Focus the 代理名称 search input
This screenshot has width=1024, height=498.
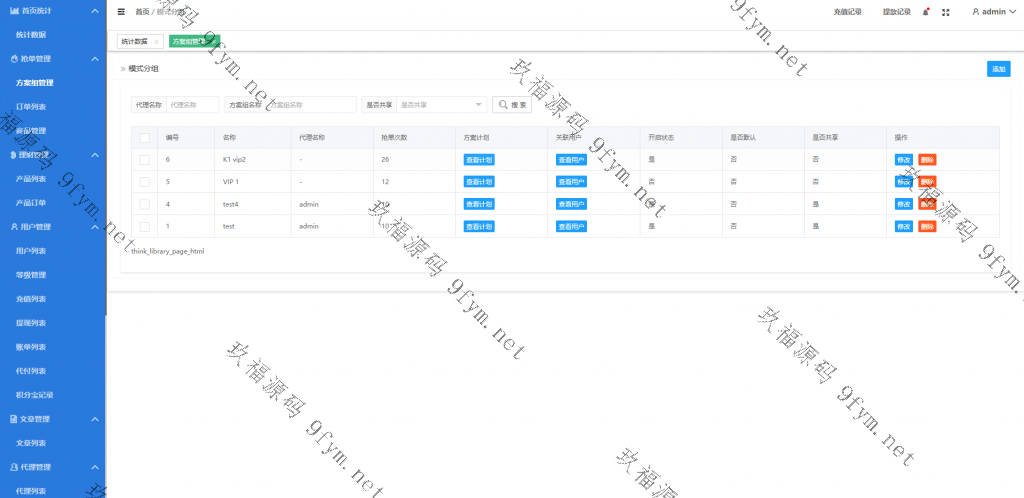pos(192,104)
